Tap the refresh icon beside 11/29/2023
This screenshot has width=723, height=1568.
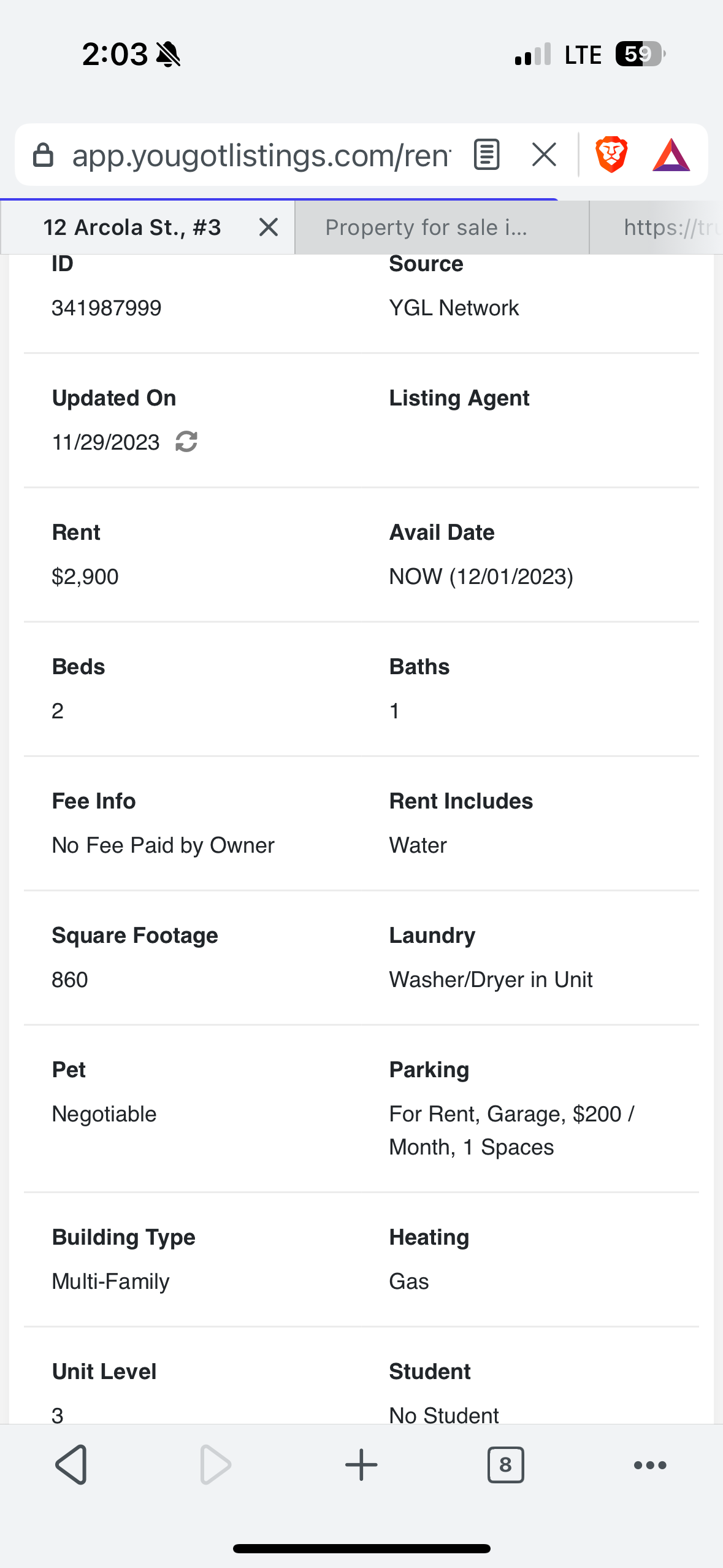click(186, 442)
